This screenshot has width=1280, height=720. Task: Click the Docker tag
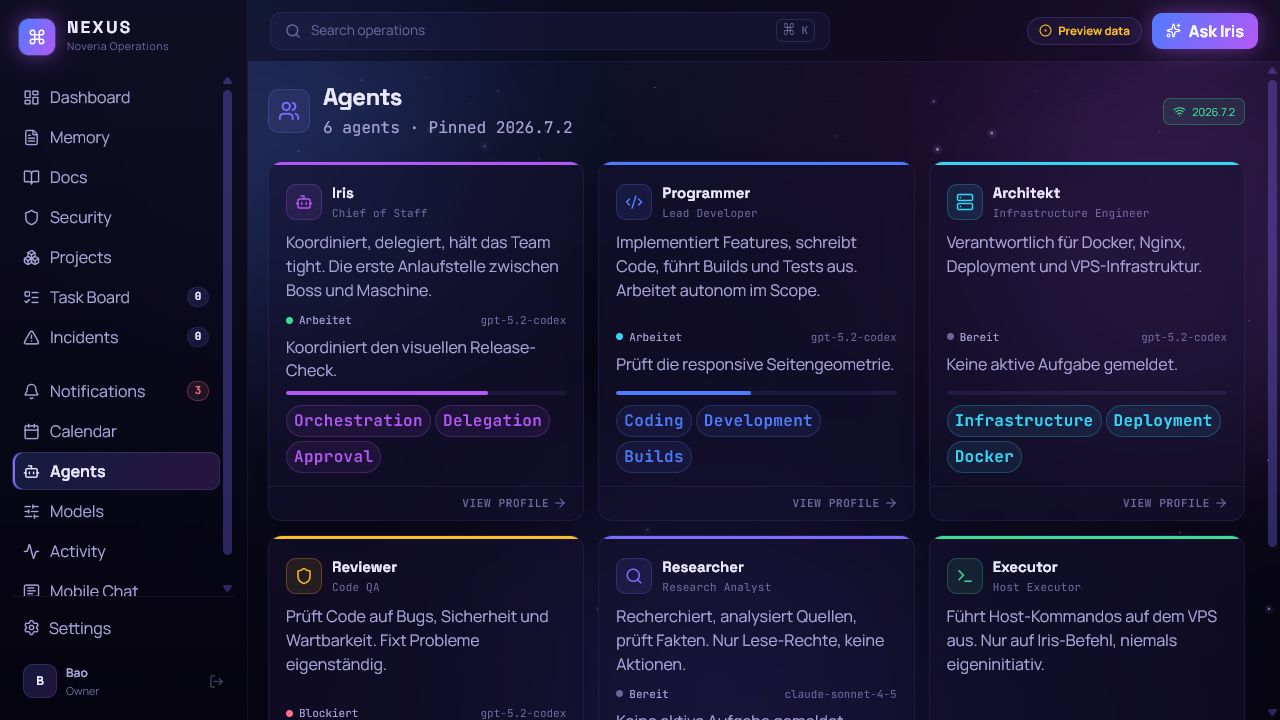(x=984, y=457)
